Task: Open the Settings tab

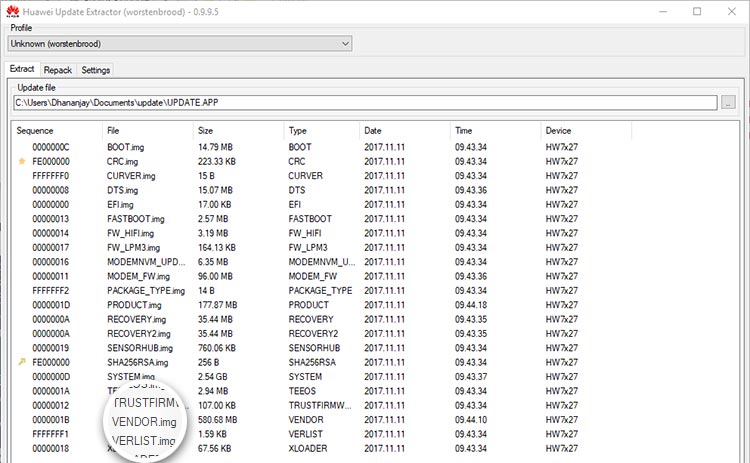Action: click(x=96, y=70)
